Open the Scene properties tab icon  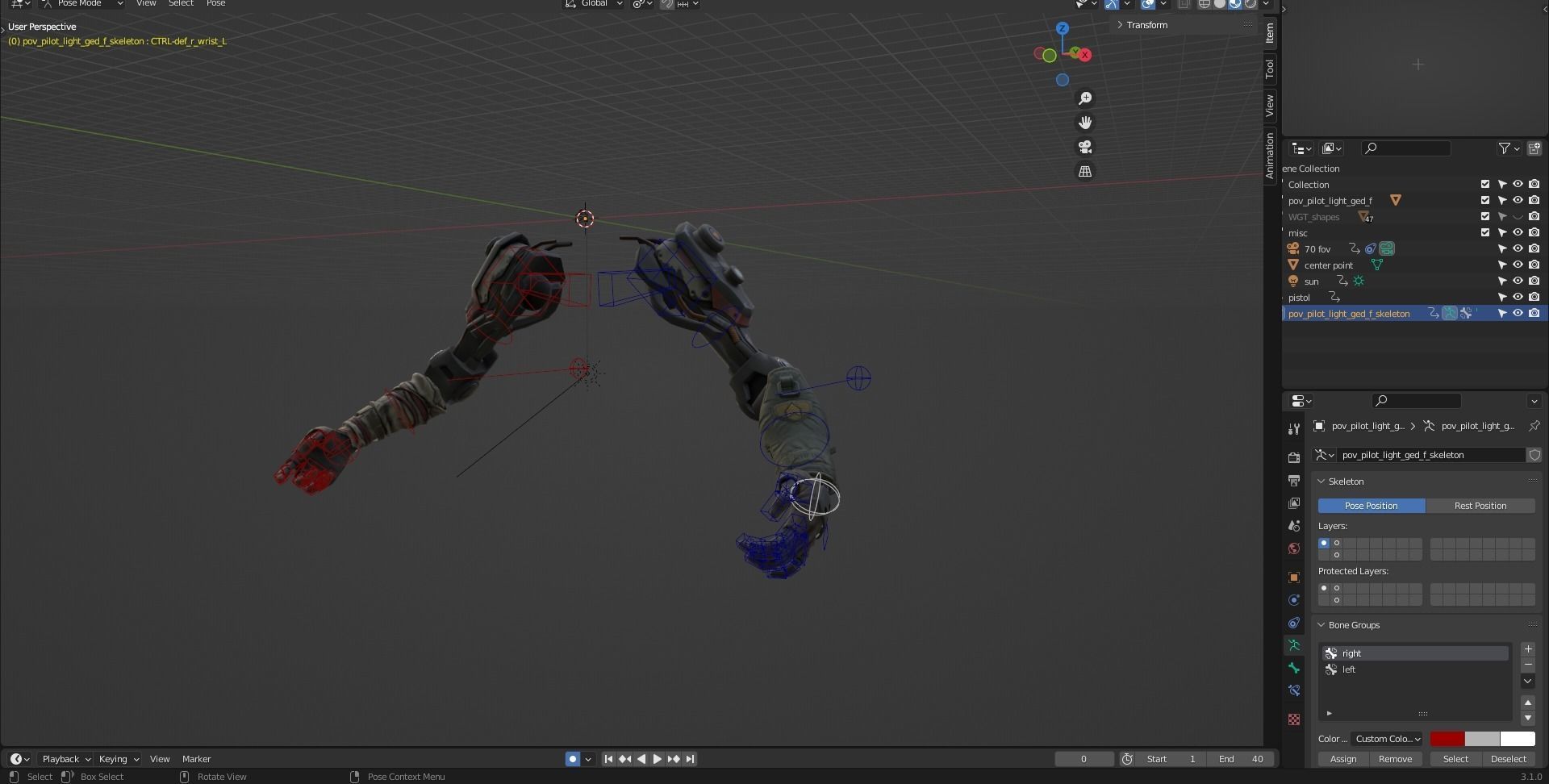coord(1294,525)
